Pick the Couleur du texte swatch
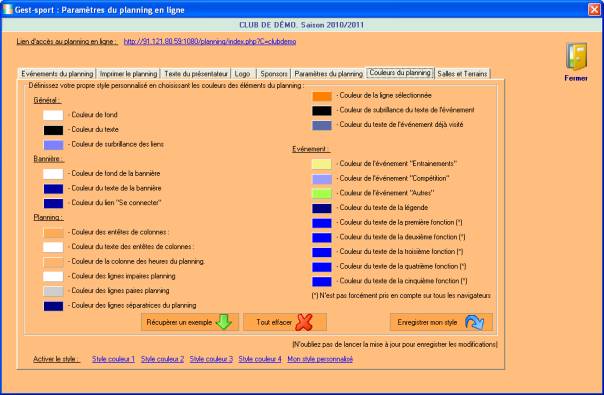Image resolution: width=604 pixels, height=395 pixels. pyautogui.click(x=53, y=130)
